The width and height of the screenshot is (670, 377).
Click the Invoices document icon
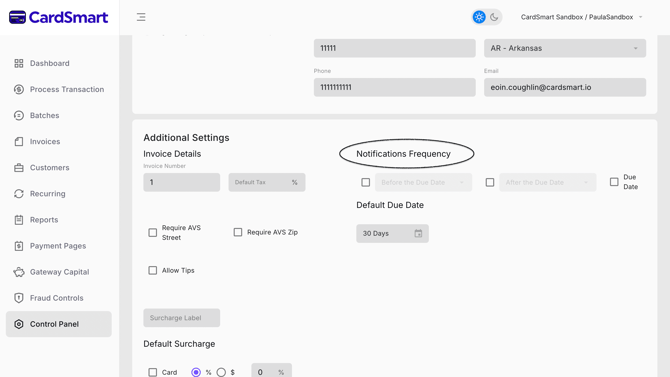coord(19,141)
